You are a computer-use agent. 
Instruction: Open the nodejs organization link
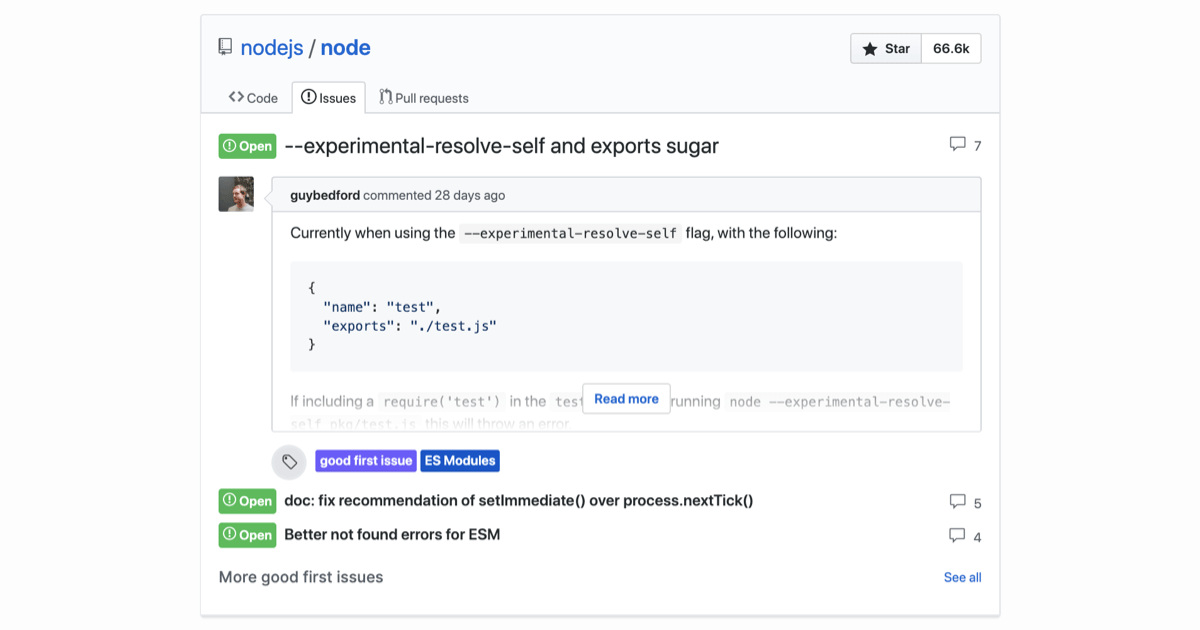point(271,48)
